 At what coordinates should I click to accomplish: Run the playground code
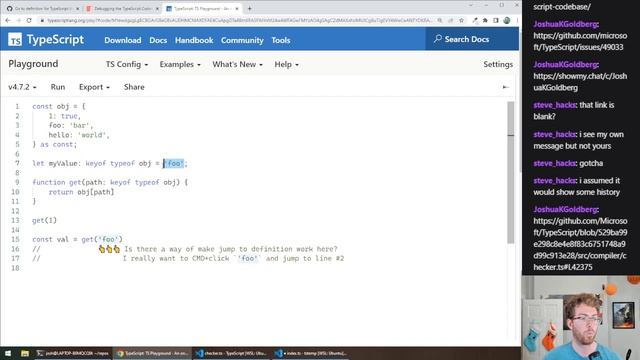58,87
